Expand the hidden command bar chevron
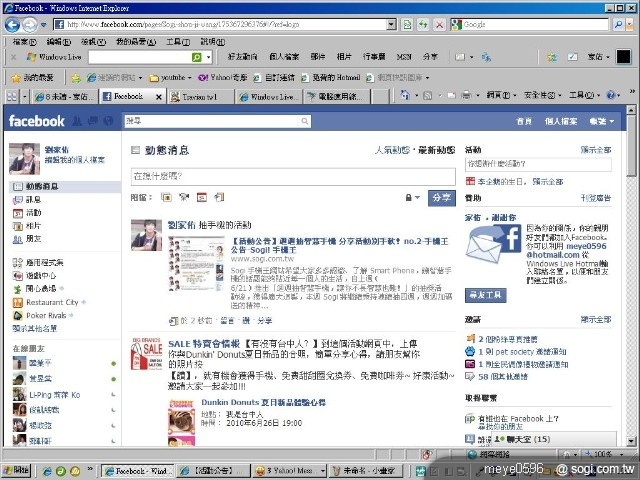The height and width of the screenshot is (480, 640). pos(632,91)
